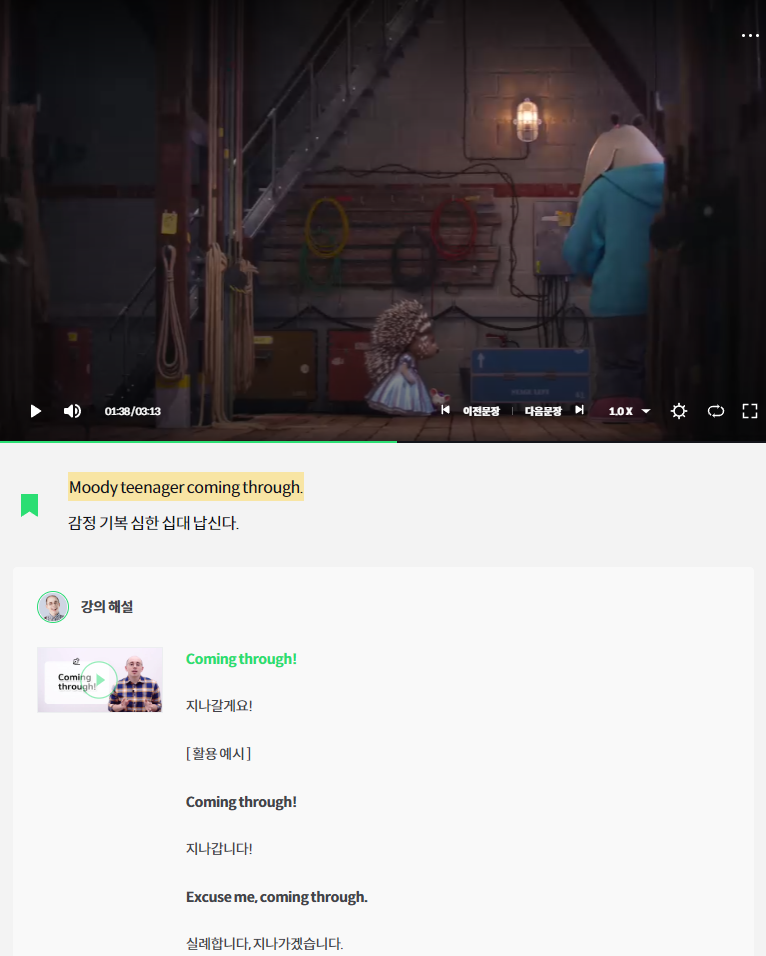Click the text '지나갑니다!'

click(x=219, y=849)
